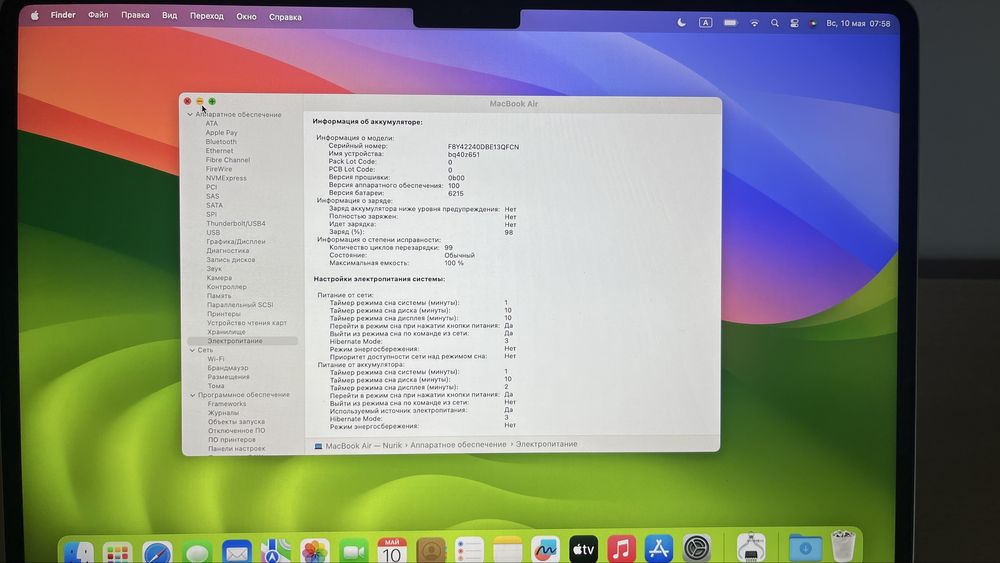The width and height of the screenshot is (1000, 563).
Task: Click MacBook Air — Nurik in path bar
Action: (x=364, y=446)
